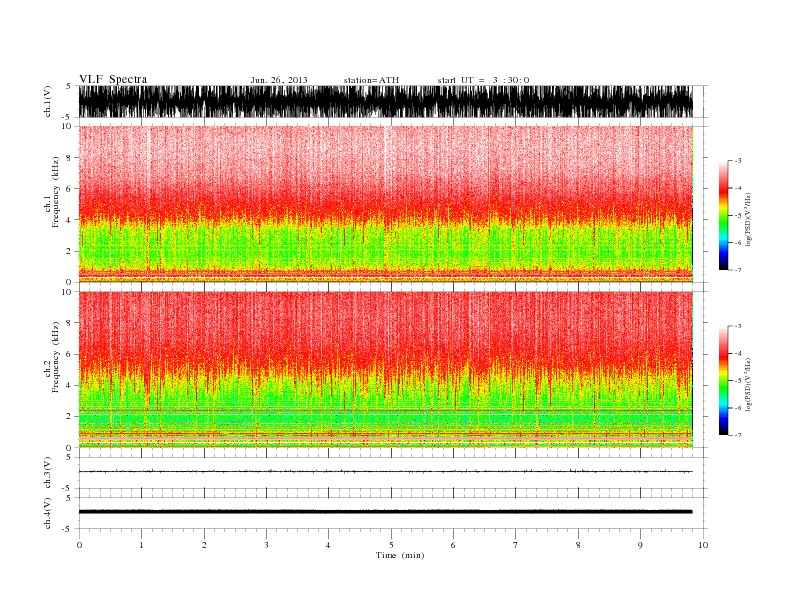The height and width of the screenshot is (612, 792).
Task: Select the "ch.3(V)" axis label
Action: coord(48,473)
